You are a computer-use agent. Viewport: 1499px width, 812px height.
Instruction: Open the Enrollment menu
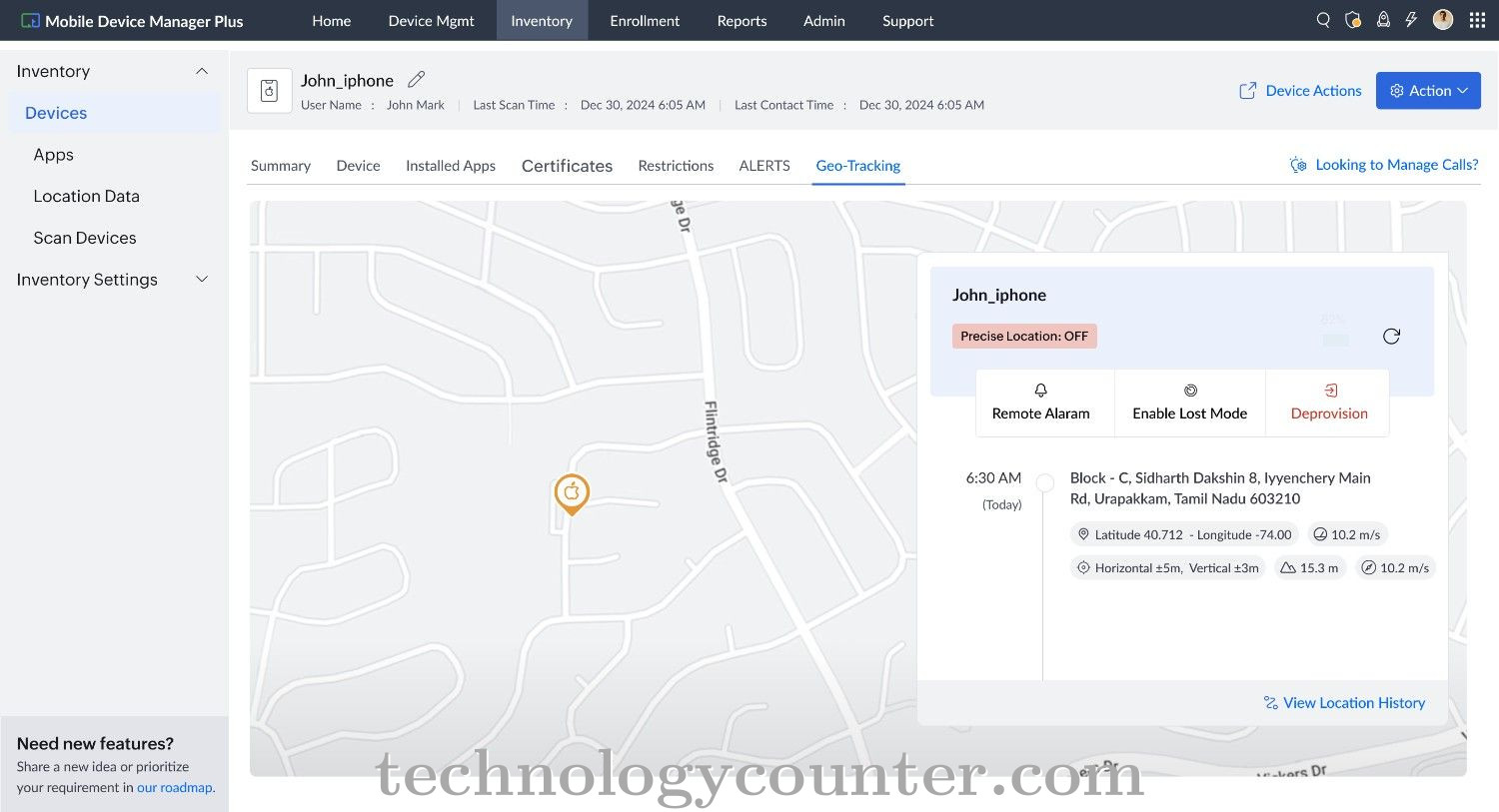(x=645, y=20)
